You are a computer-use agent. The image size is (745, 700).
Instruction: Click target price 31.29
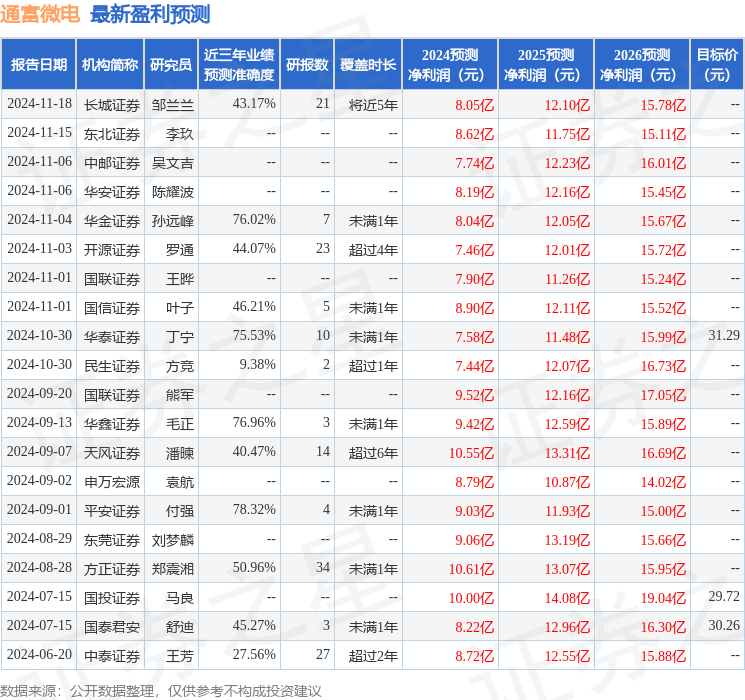(x=724, y=336)
